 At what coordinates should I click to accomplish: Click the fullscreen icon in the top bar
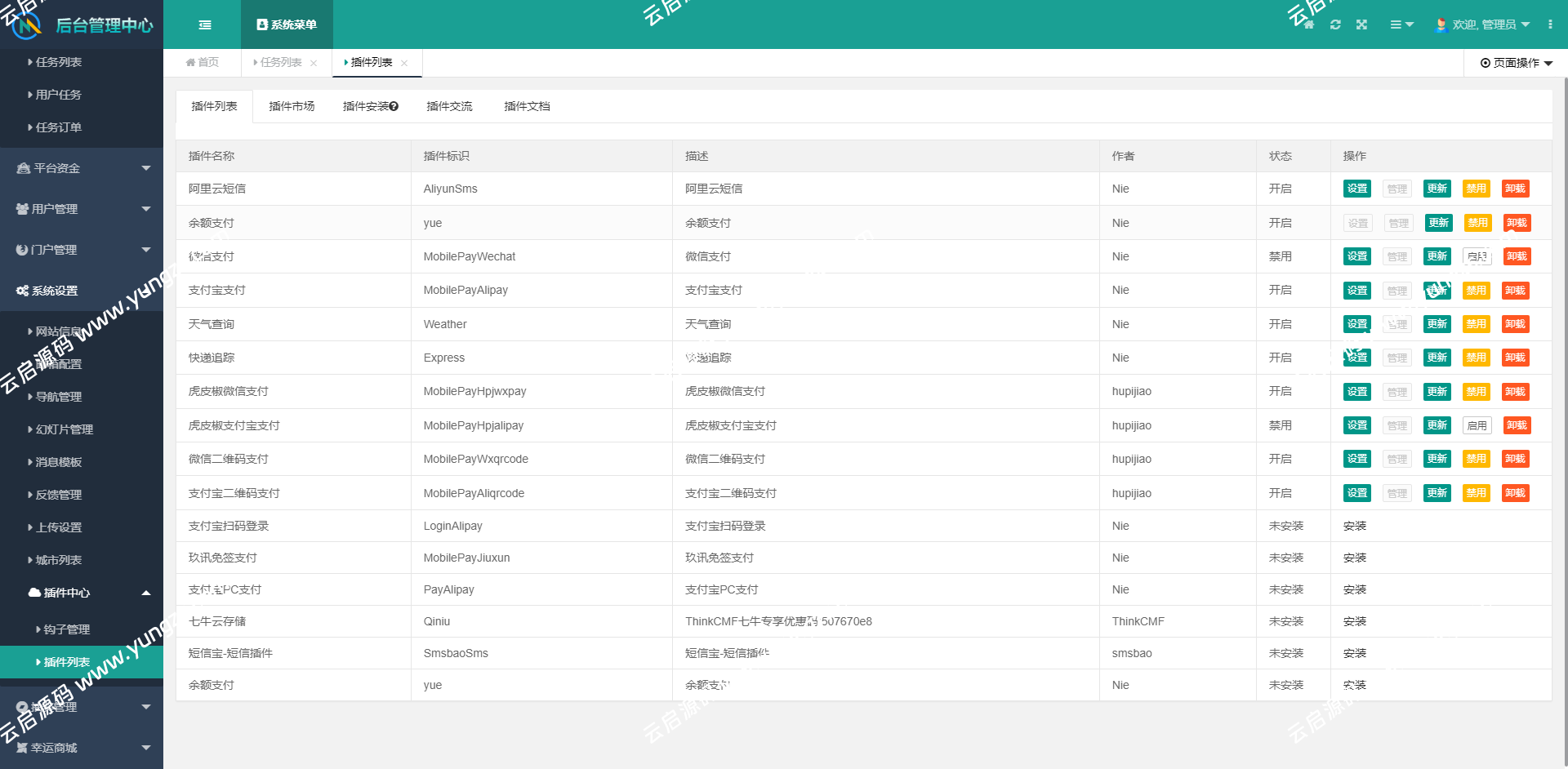pos(1362,24)
